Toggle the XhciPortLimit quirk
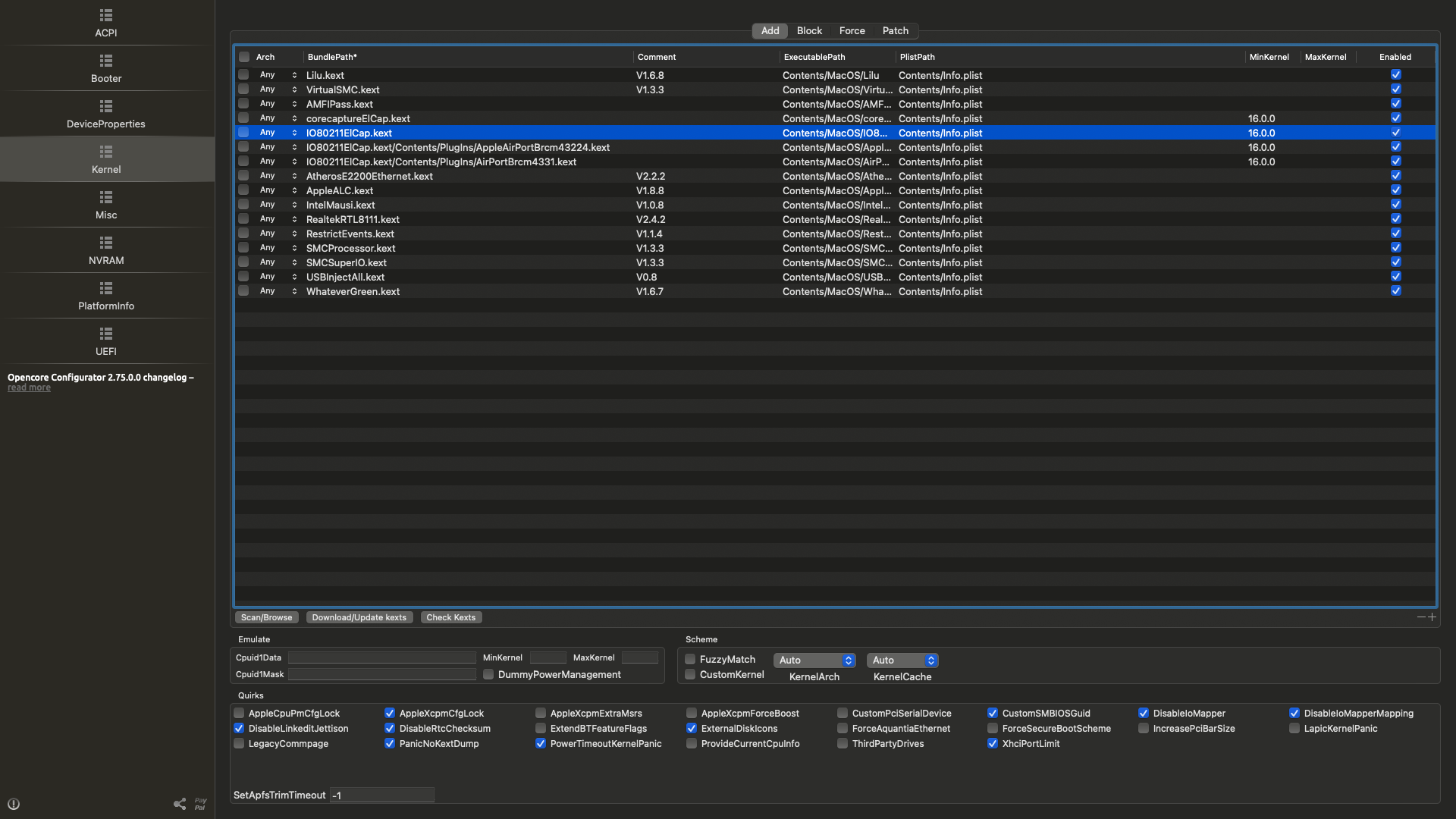This screenshot has width=1456, height=819. (x=993, y=743)
